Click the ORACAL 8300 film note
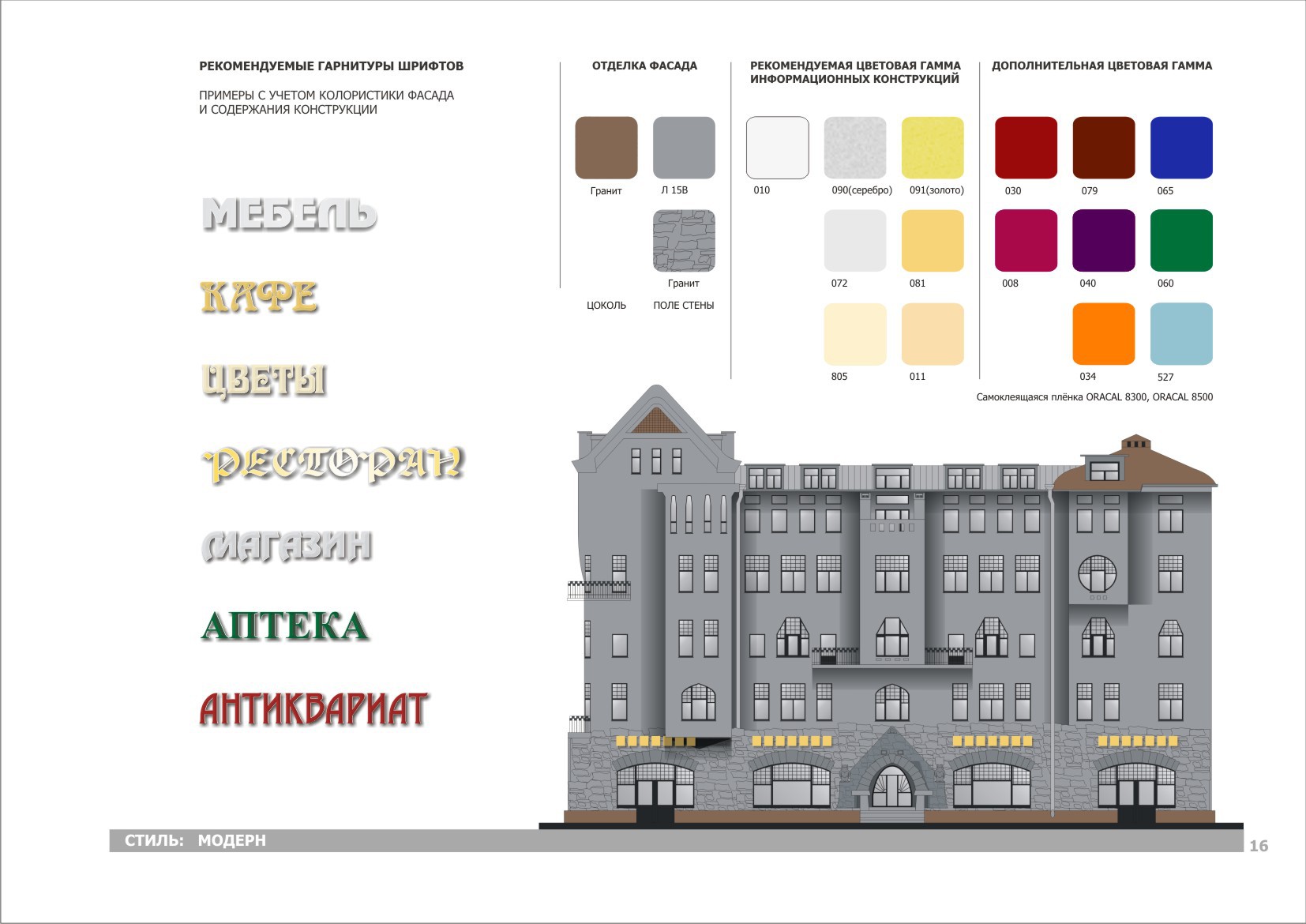1306x924 pixels. [x=1094, y=397]
